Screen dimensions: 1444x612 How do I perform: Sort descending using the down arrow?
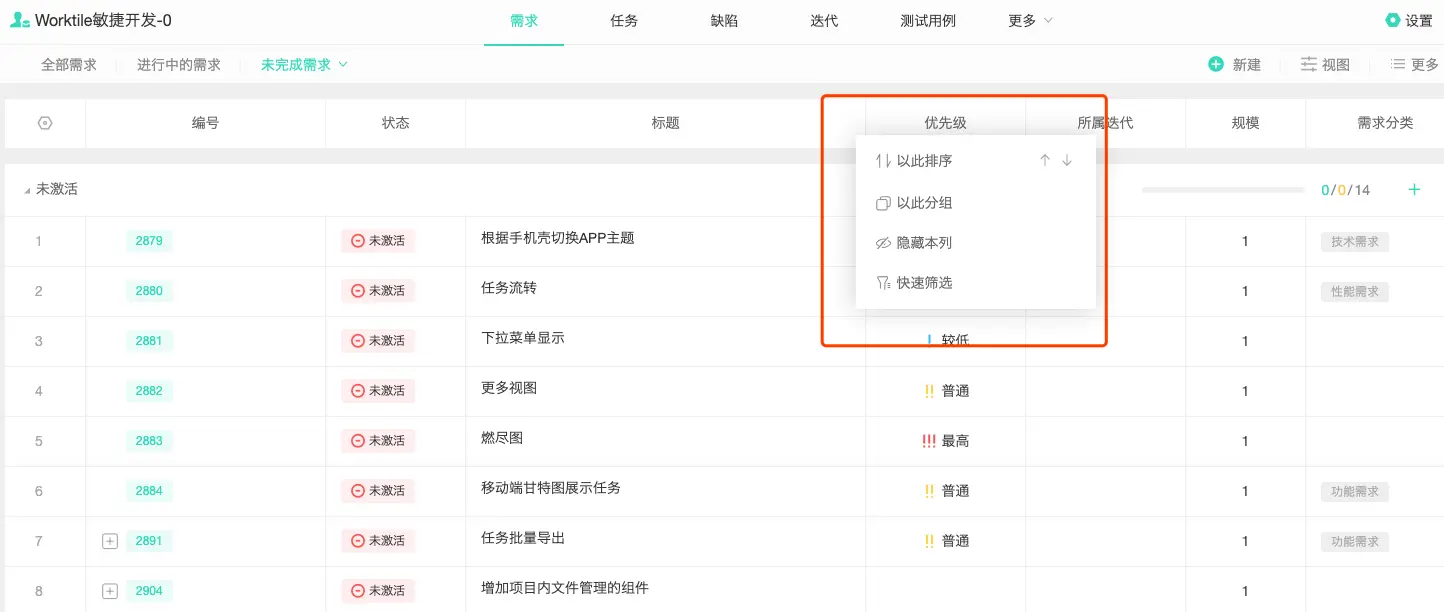pos(1067,160)
